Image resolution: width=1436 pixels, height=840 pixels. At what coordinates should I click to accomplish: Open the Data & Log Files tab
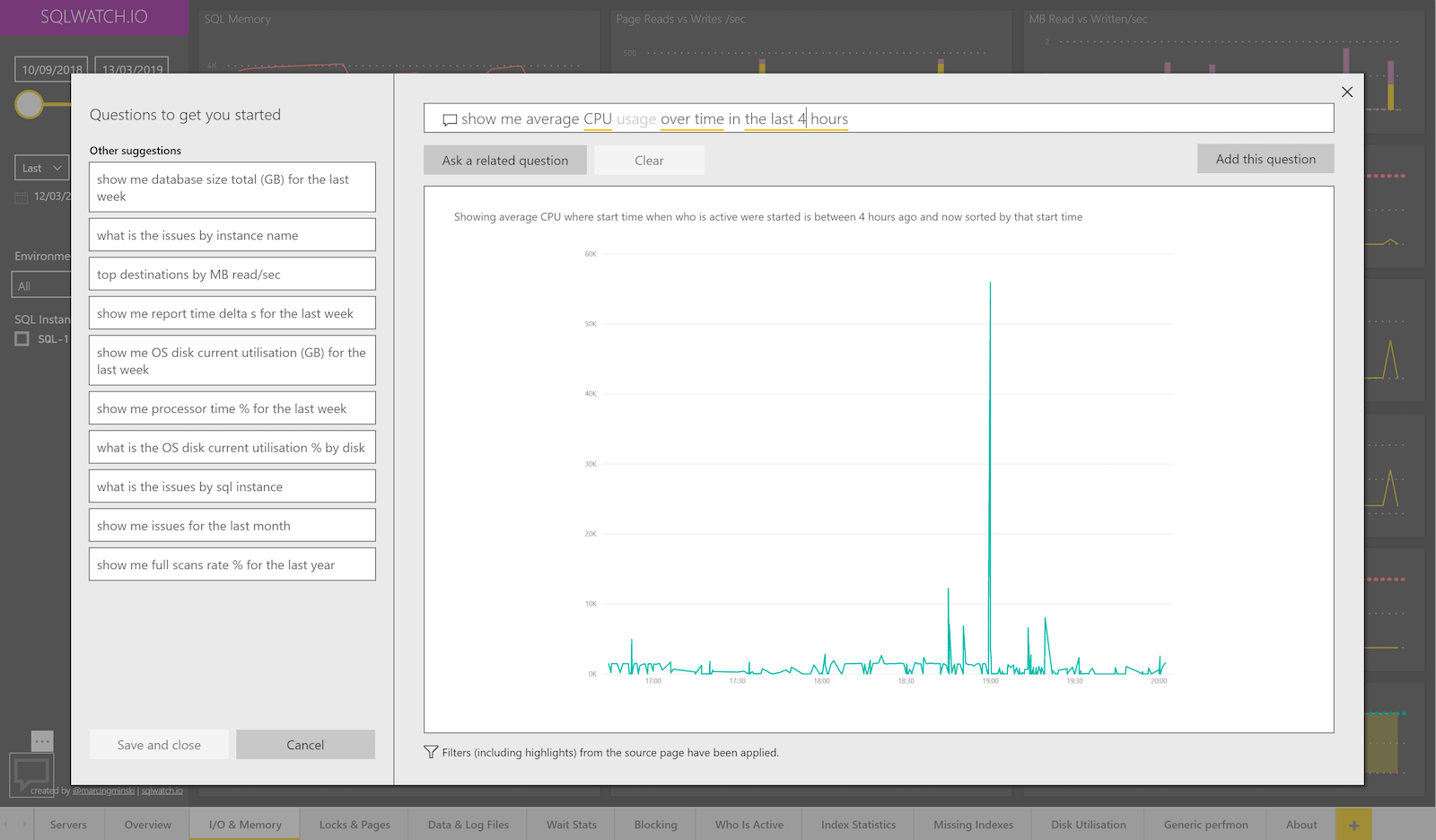[x=468, y=825]
